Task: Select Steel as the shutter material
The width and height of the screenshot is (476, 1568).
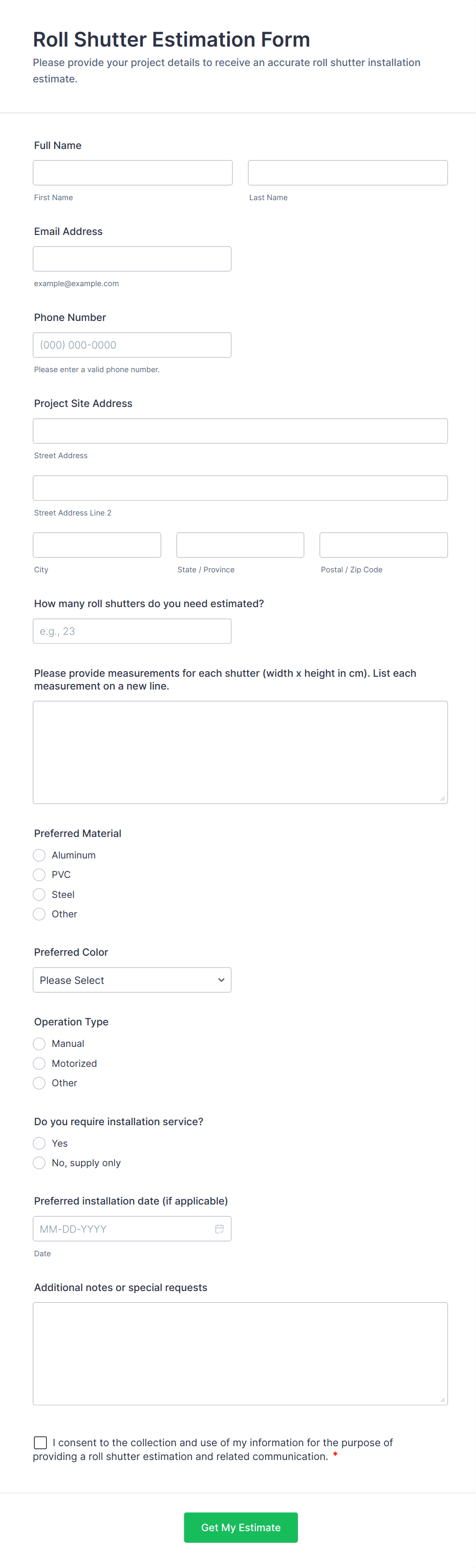Action: click(x=39, y=894)
